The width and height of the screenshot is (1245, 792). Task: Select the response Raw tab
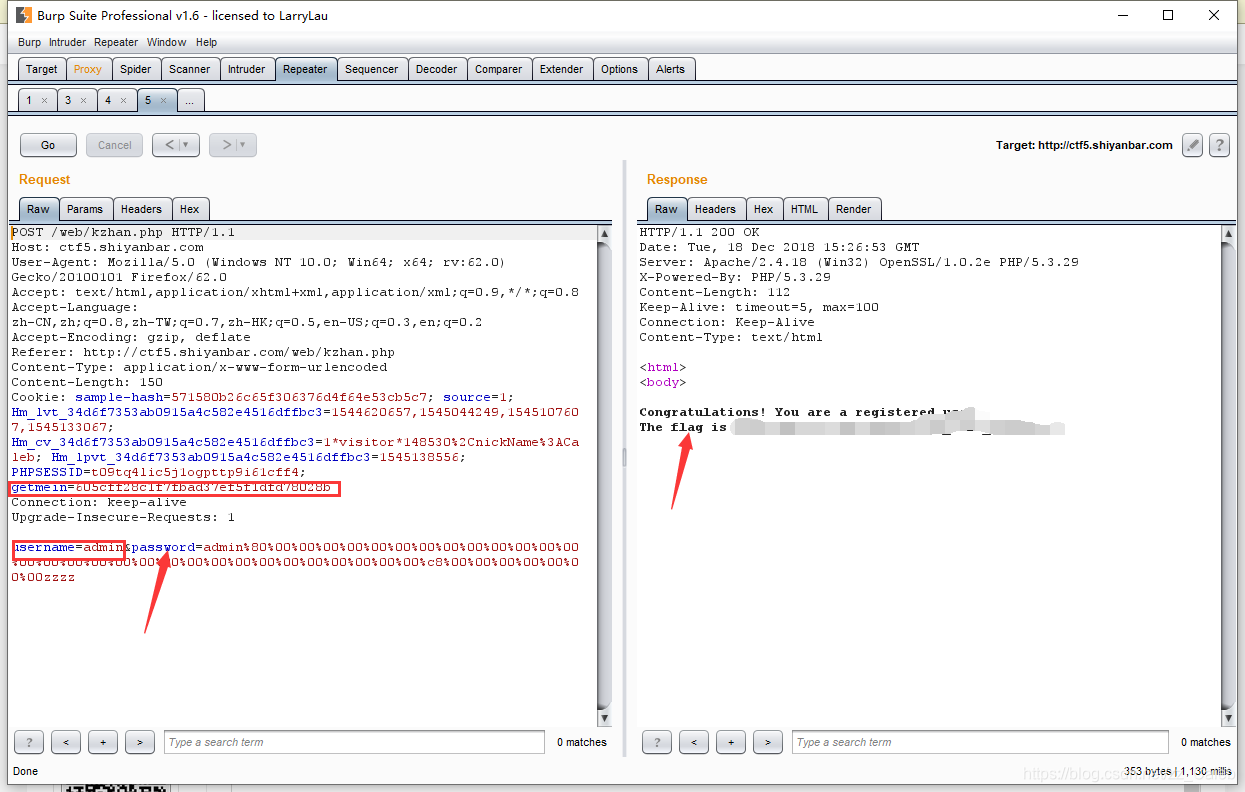pos(666,209)
